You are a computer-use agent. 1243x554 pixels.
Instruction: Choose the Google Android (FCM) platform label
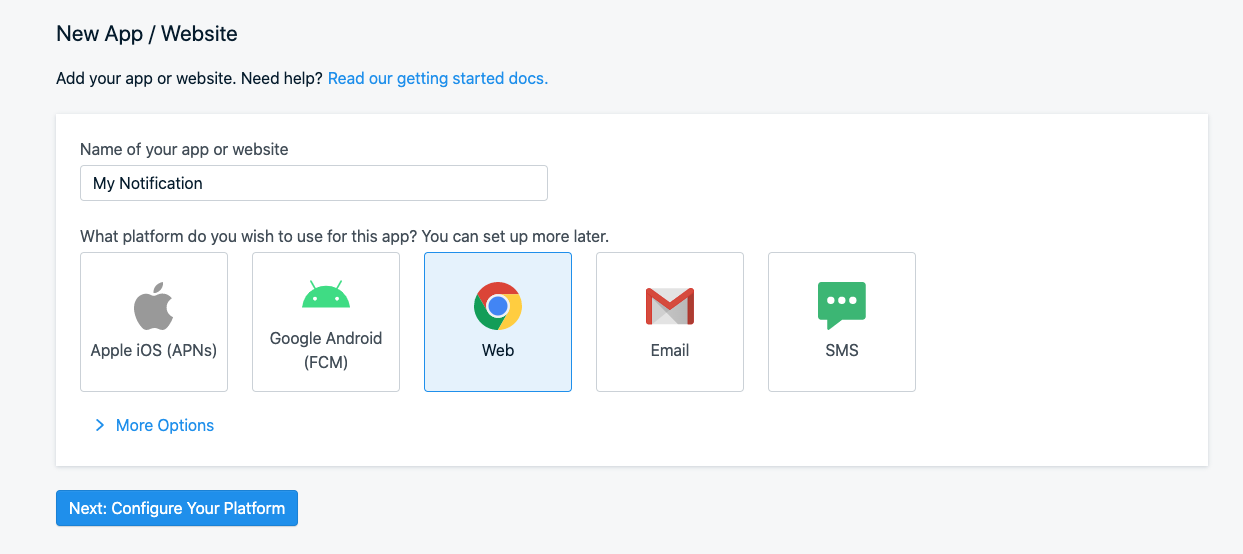tap(326, 350)
